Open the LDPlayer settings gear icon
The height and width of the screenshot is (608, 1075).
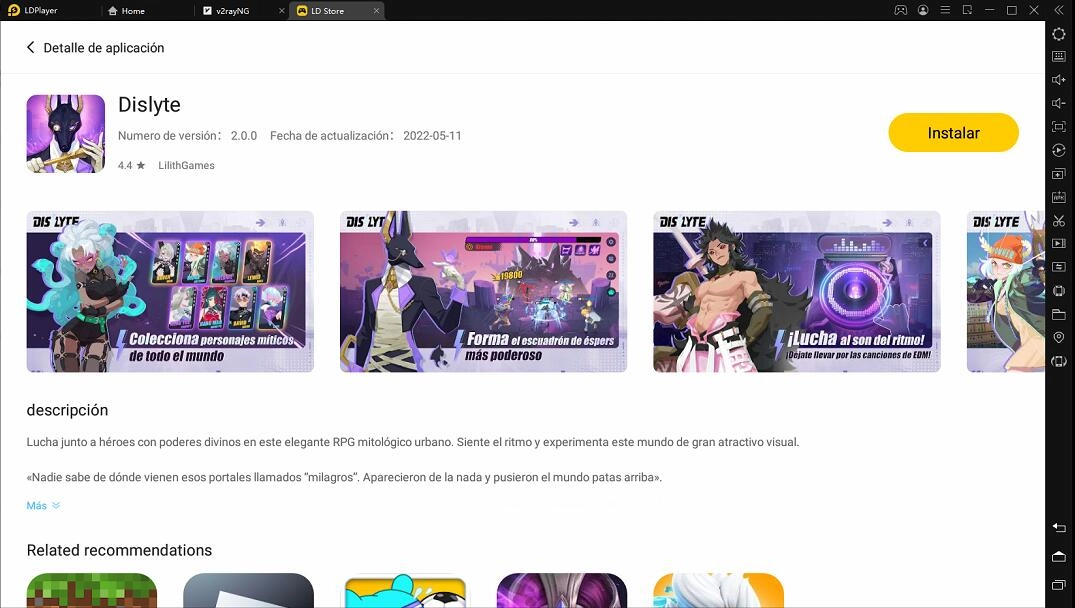[1059, 34]
